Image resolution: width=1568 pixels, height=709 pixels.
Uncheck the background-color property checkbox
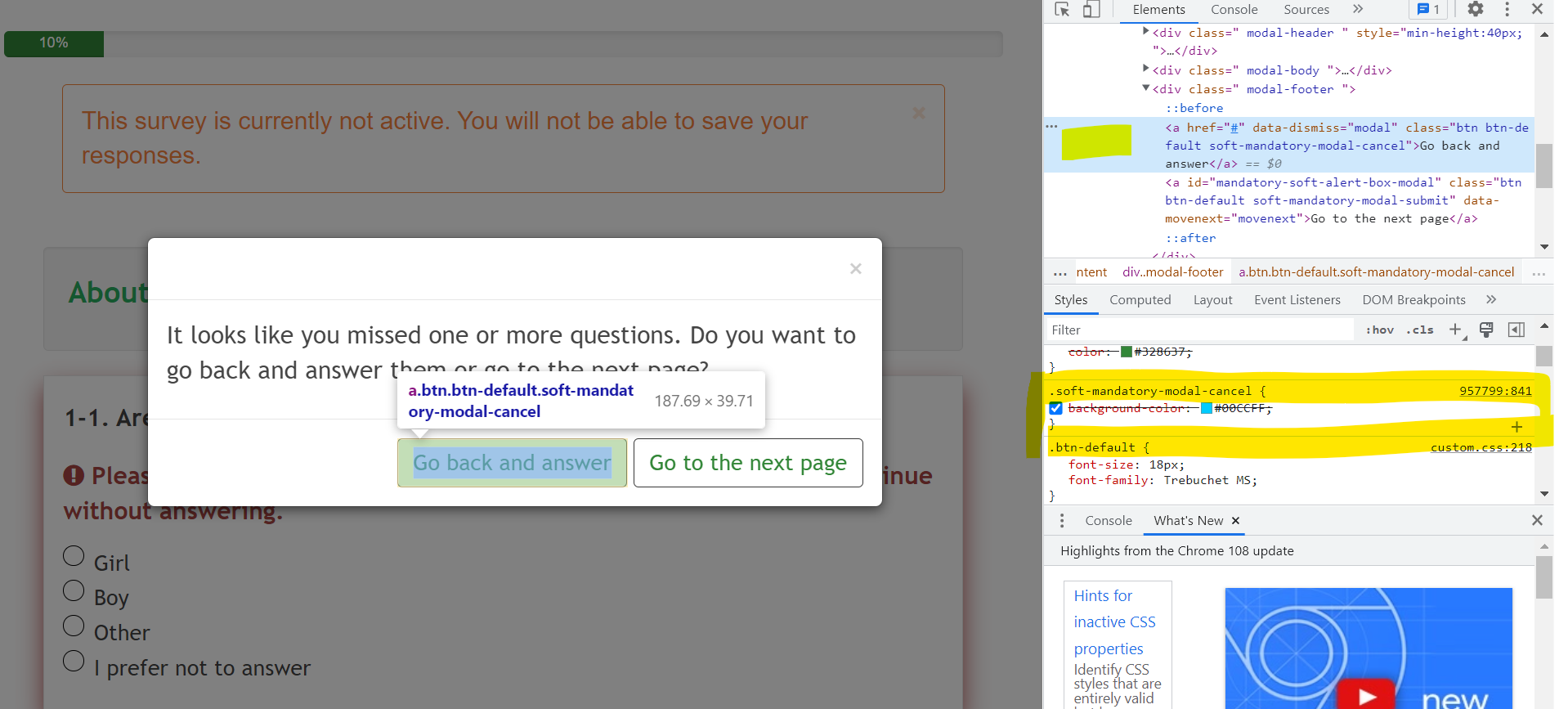pos(1056,408)
